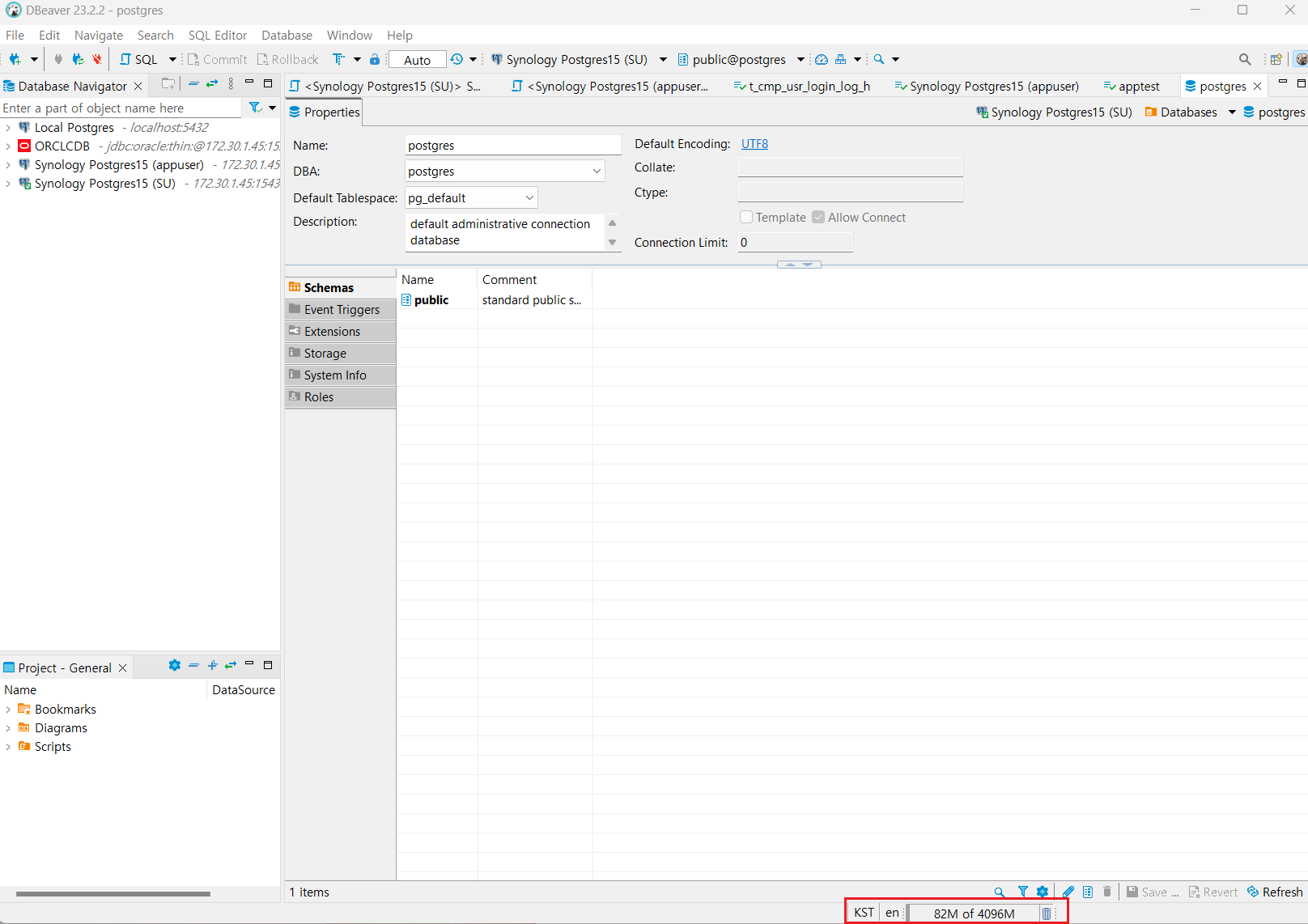1308x924 pixels.
Task: Open the navigator filter settings icon
Action: click(x=256, y=108)
